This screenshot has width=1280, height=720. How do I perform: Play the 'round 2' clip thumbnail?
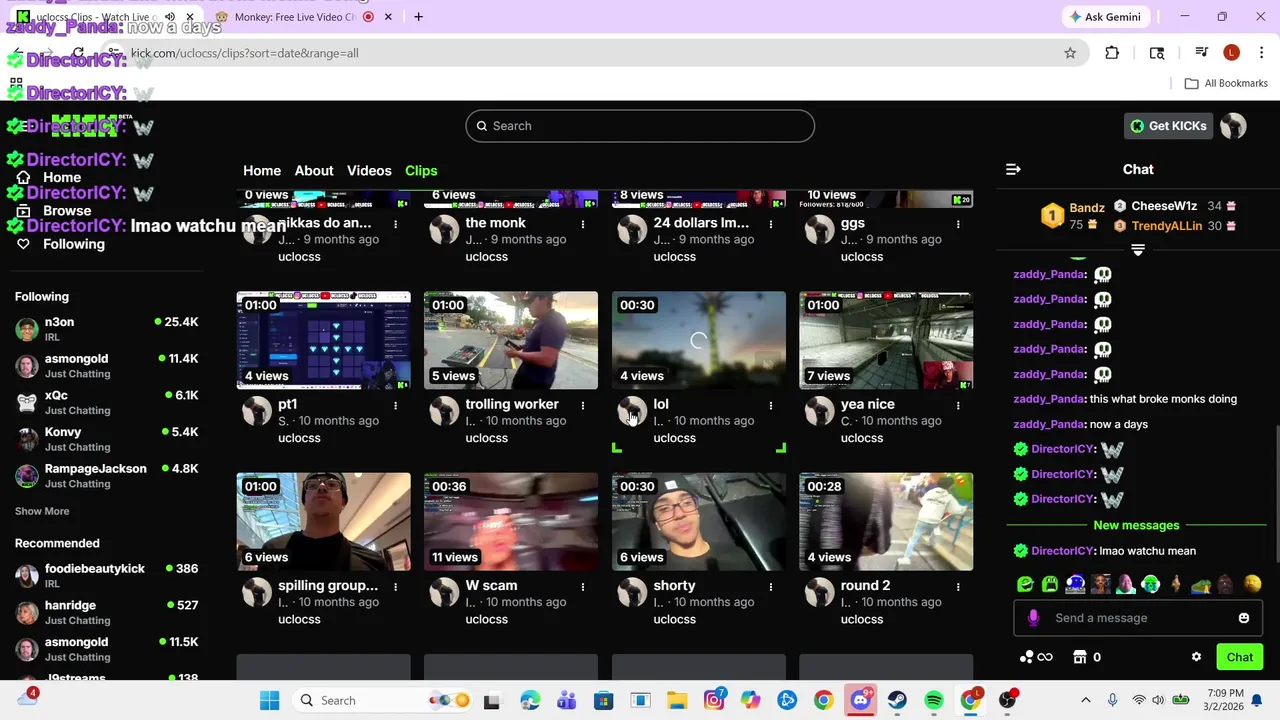(886, 522)
